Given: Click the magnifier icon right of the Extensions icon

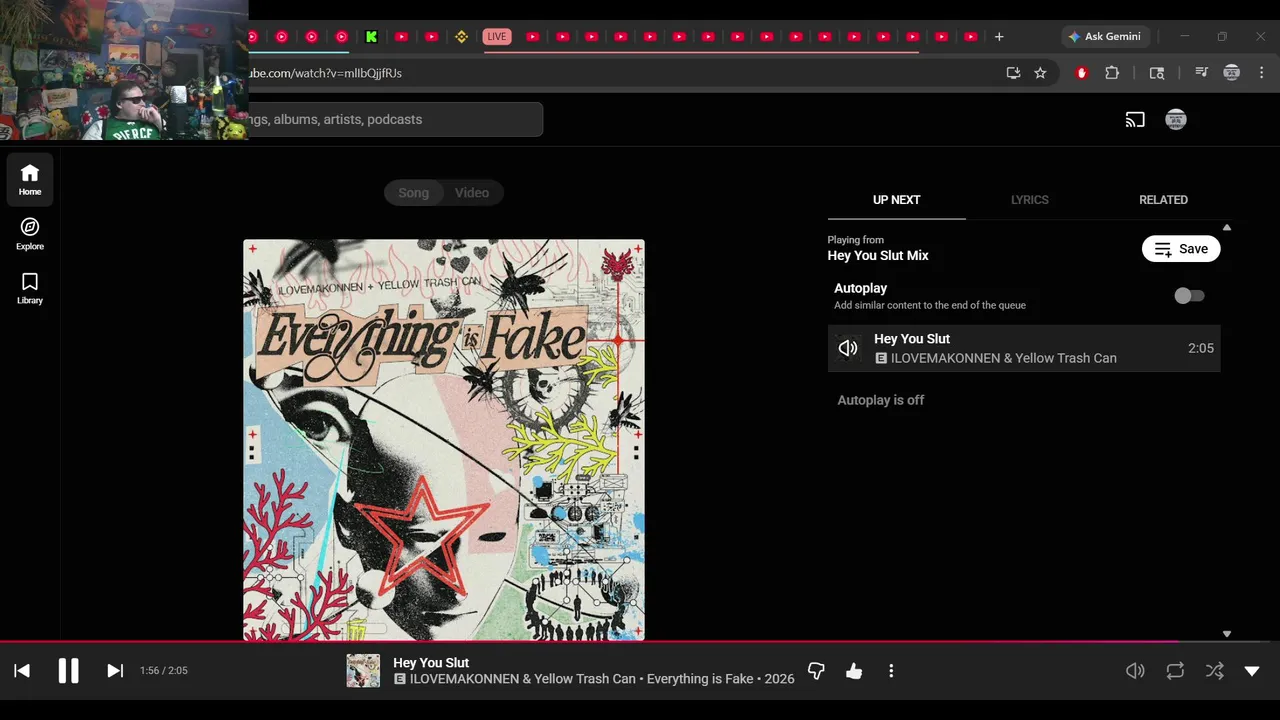Looking at the screenshot, I should tap(1157, 73).
